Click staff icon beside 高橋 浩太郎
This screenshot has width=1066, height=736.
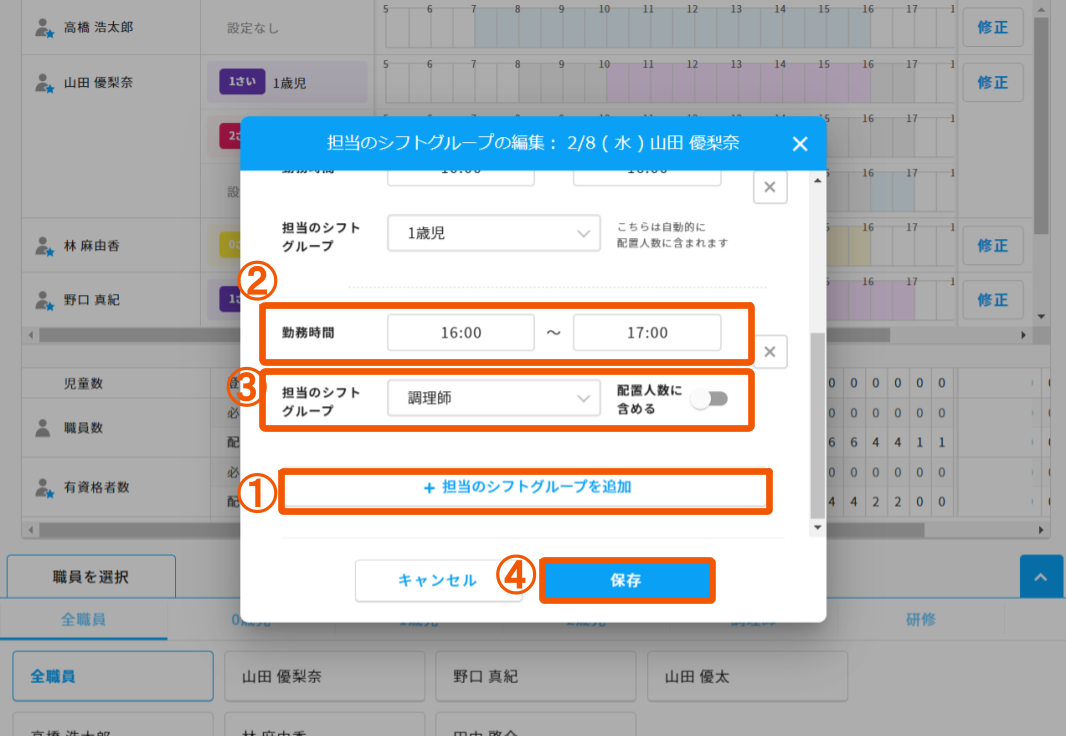click(x=43, y=28)
